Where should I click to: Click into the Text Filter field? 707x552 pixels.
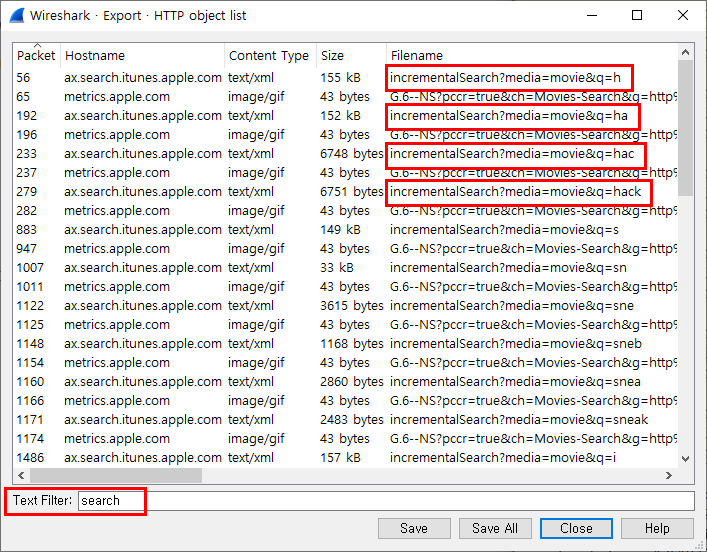pos(386,501)
